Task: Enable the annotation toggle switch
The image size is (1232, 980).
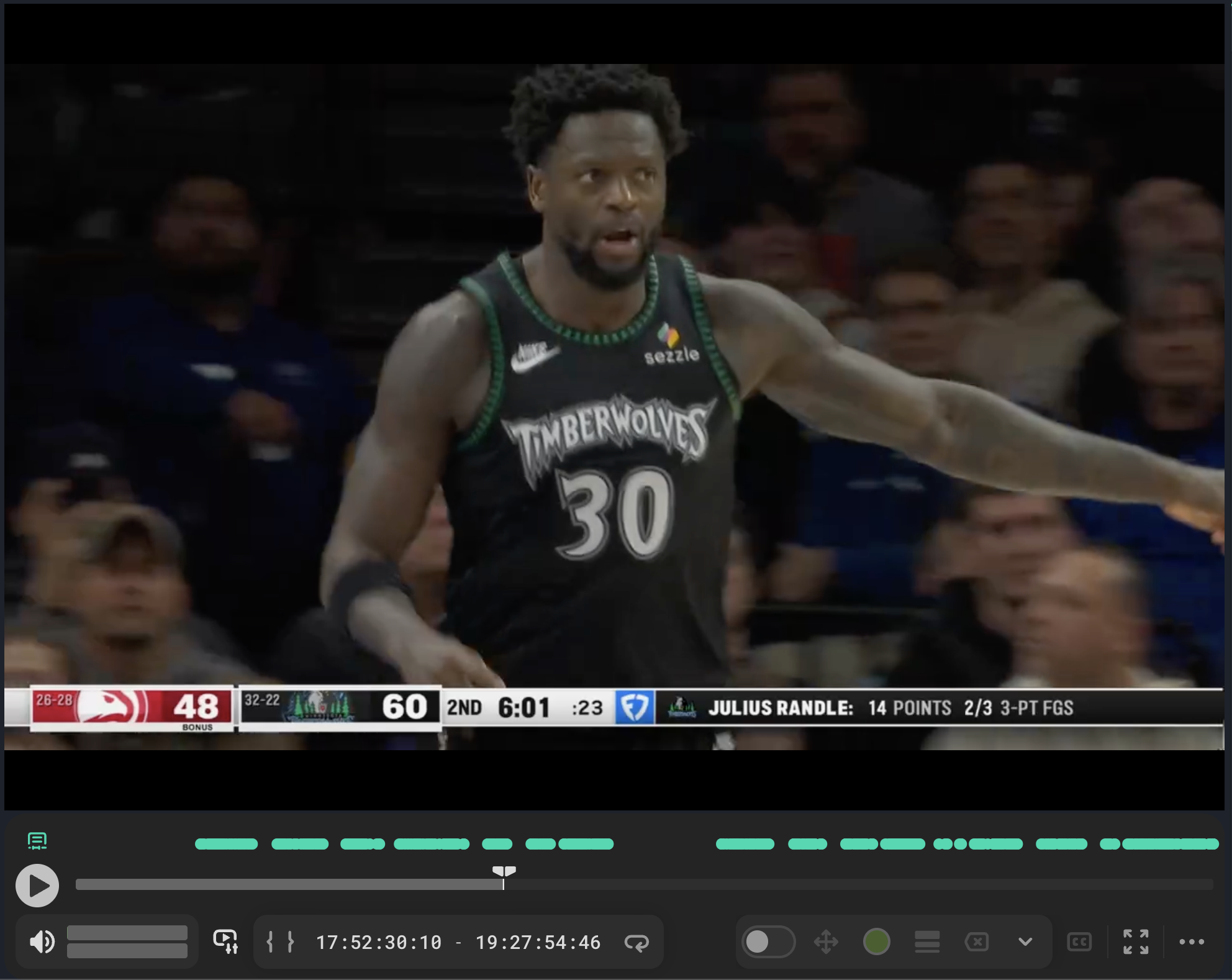Action: (x=768, y=941)
